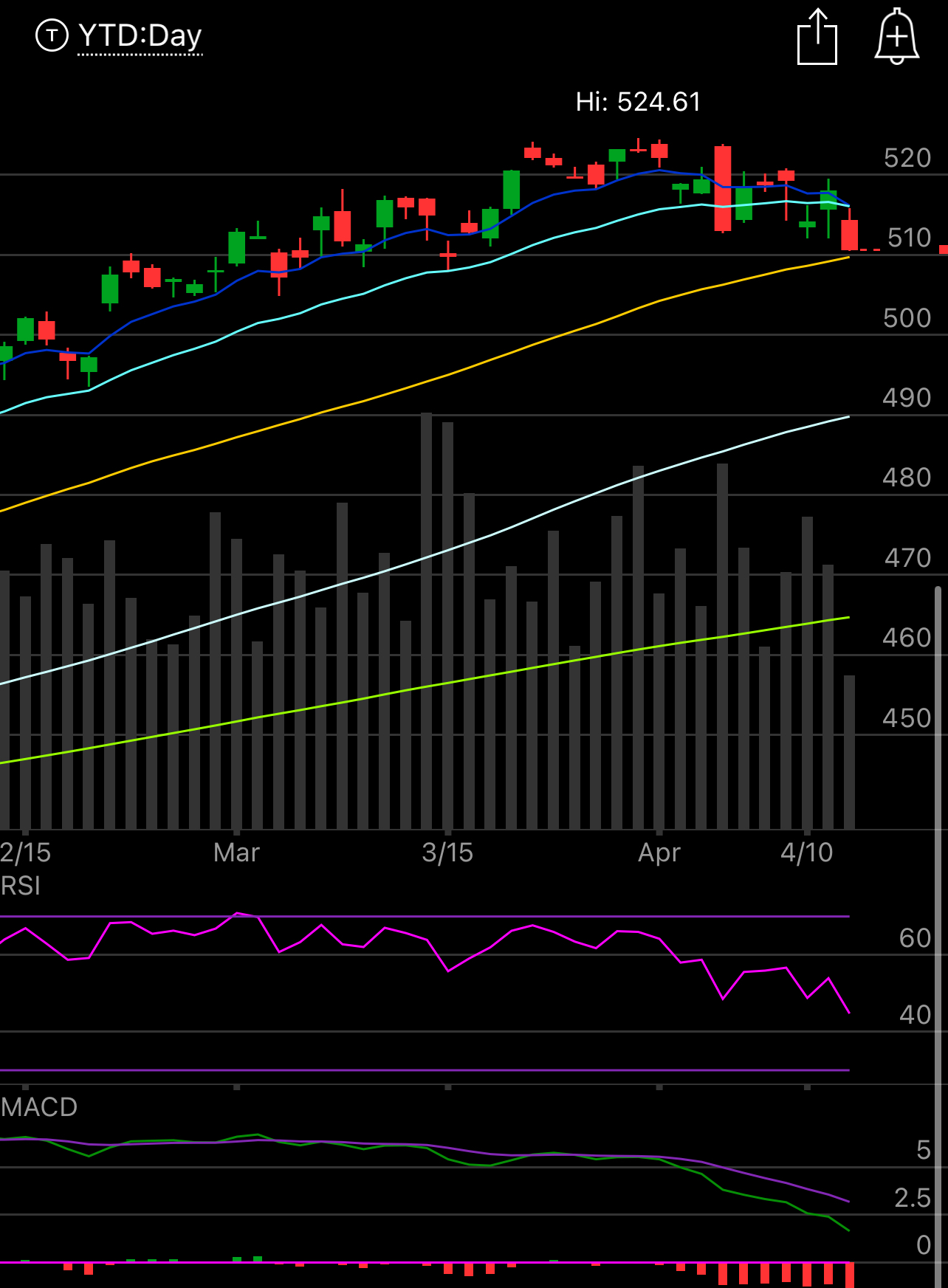The width and height of the screenshot is (948, 1288).
Task: Tap the 4/10 date axis label
Action: (x=807, y=853)
